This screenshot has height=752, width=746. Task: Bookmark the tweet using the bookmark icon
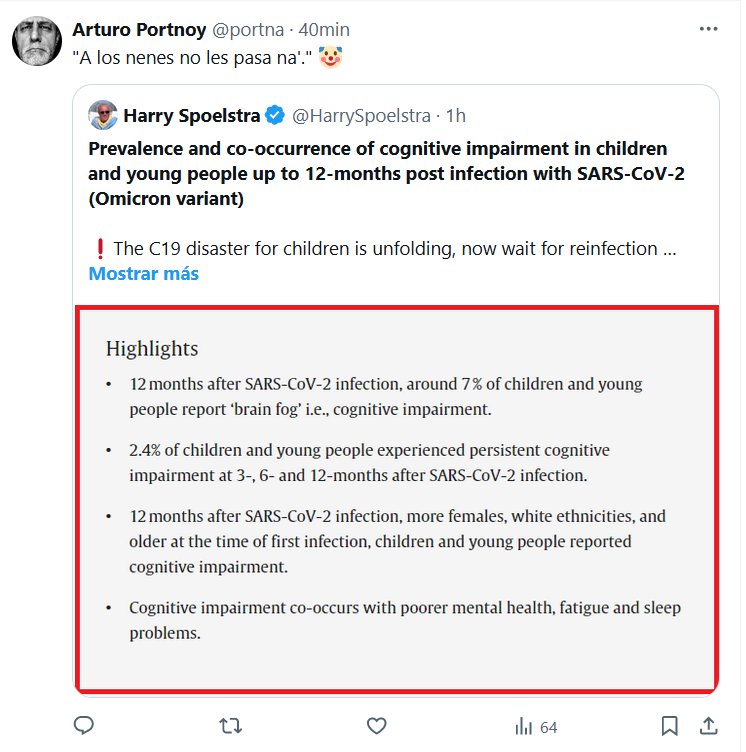point(670,725)
